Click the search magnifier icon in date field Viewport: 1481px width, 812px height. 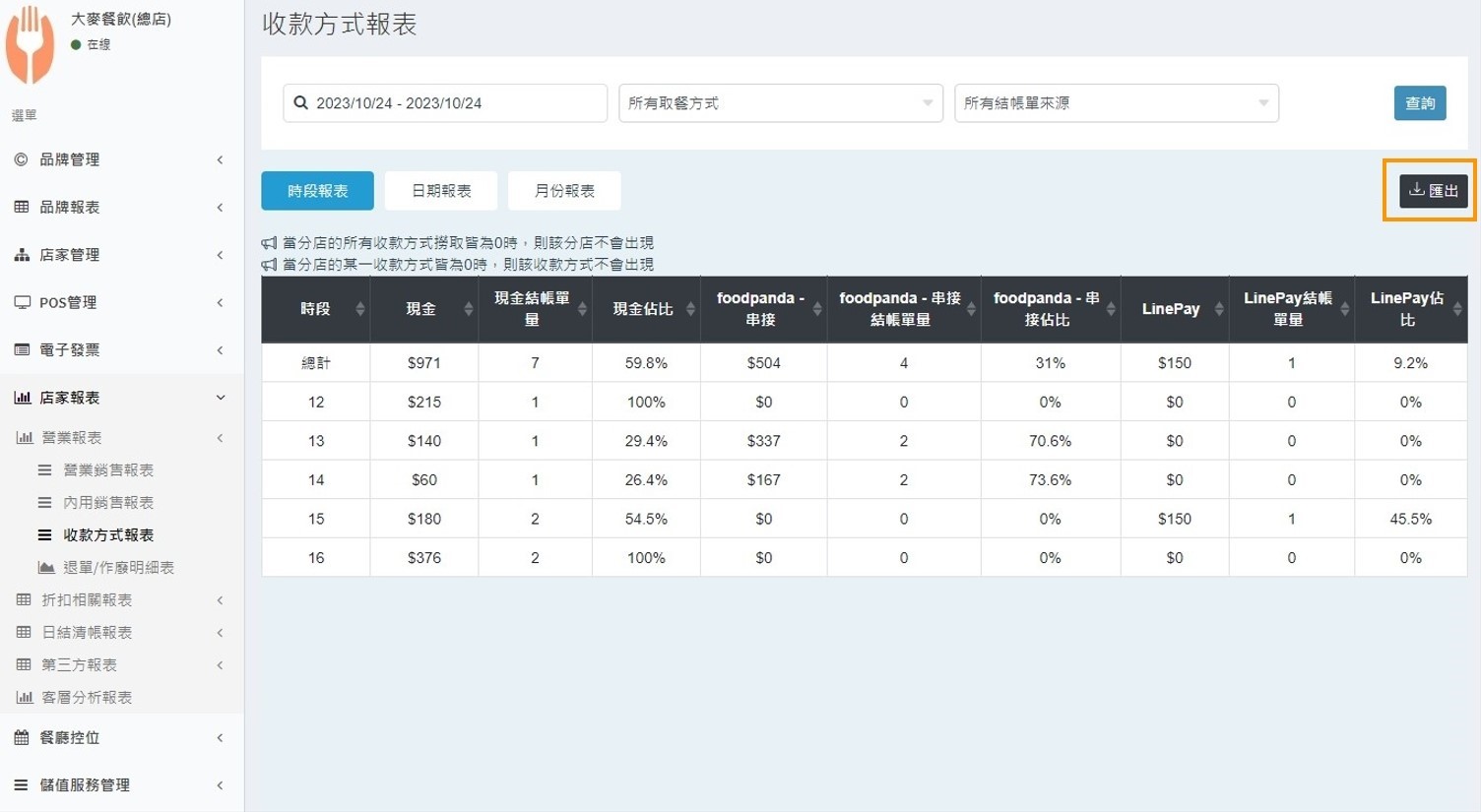(x=301, y=103)
